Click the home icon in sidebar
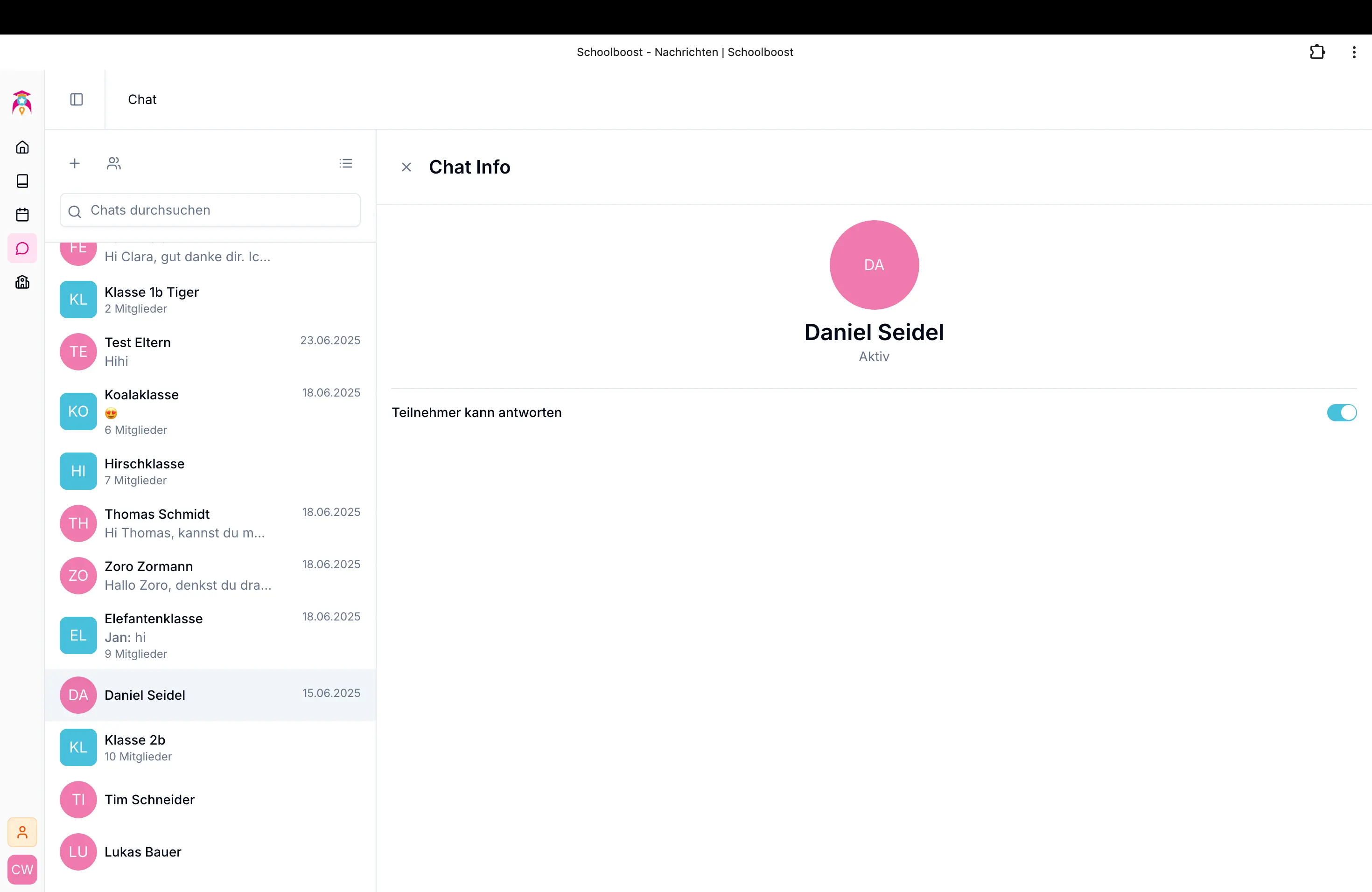 [22, 147]
